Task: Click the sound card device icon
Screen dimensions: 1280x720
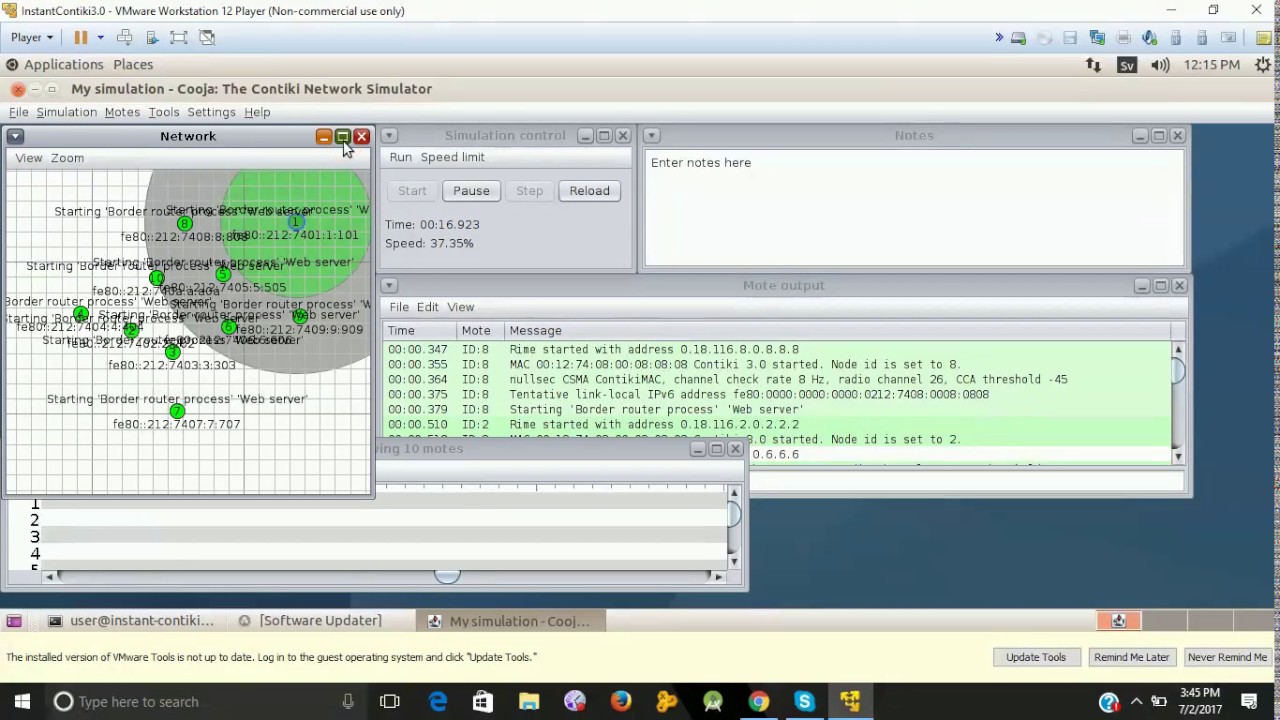Action: click(1149, 37)
